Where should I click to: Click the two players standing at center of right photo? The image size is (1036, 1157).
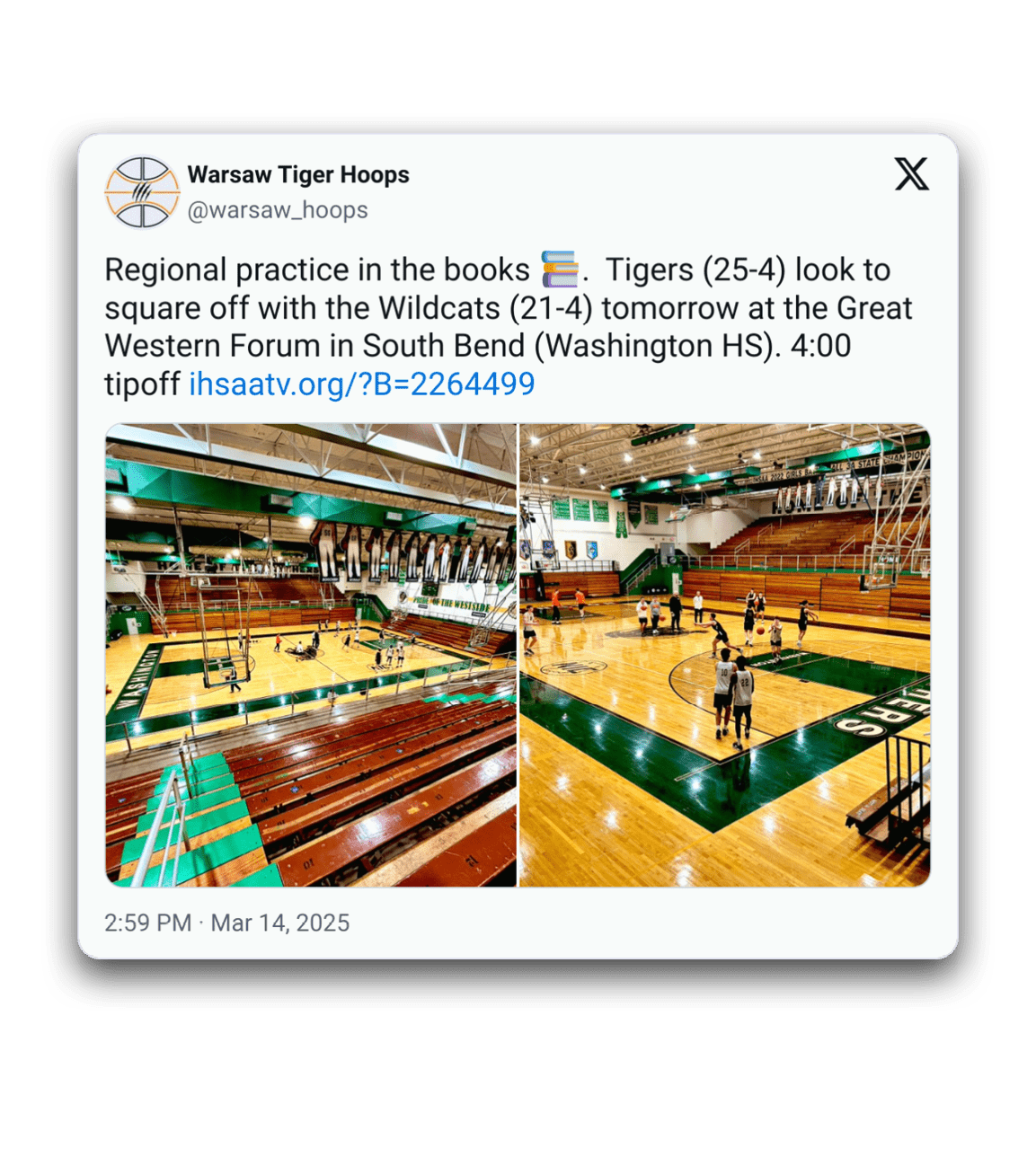(733, 697)
